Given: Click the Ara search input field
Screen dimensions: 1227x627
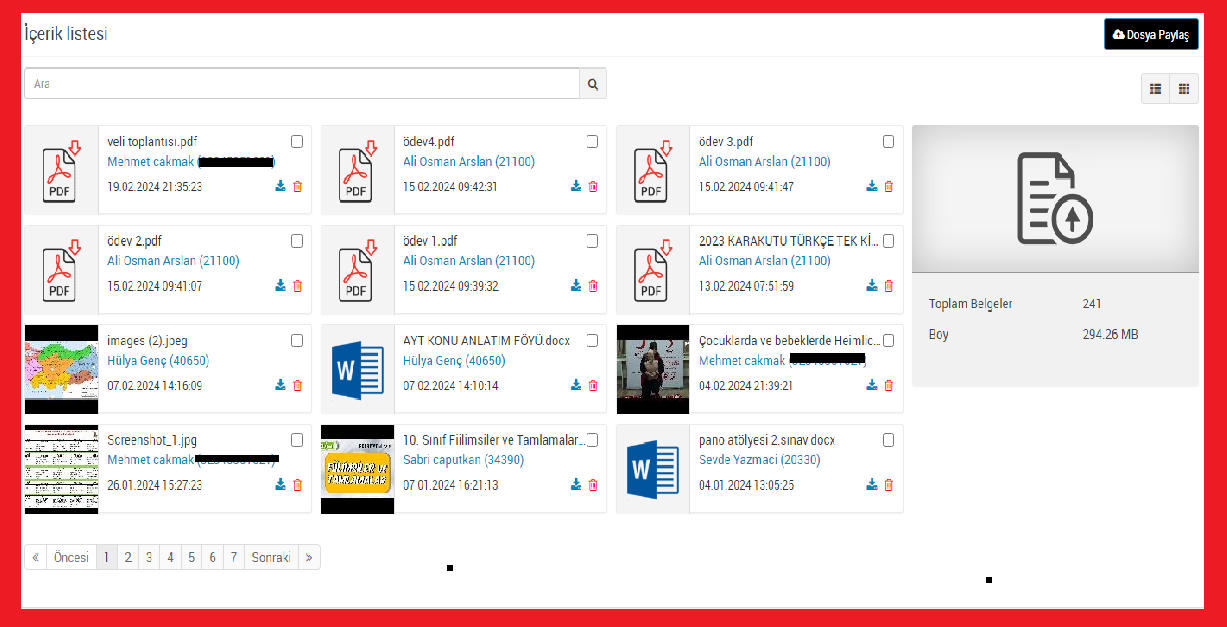Looking at the screenshot, I should click(x=302, y=84).
